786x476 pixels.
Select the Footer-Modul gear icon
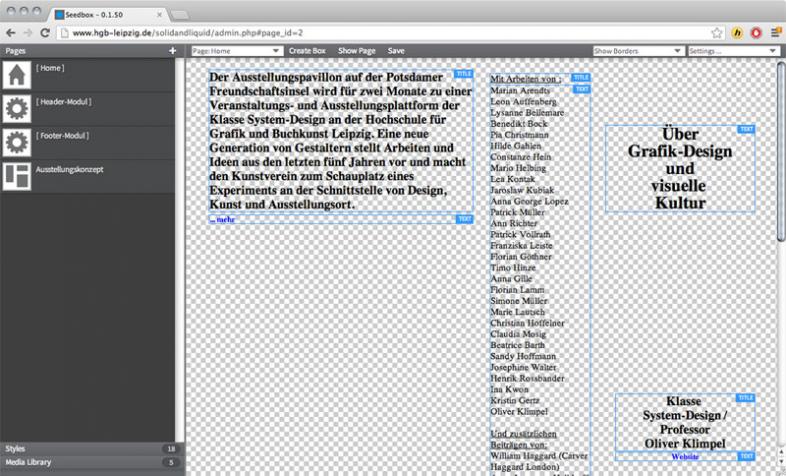(17, 143)
